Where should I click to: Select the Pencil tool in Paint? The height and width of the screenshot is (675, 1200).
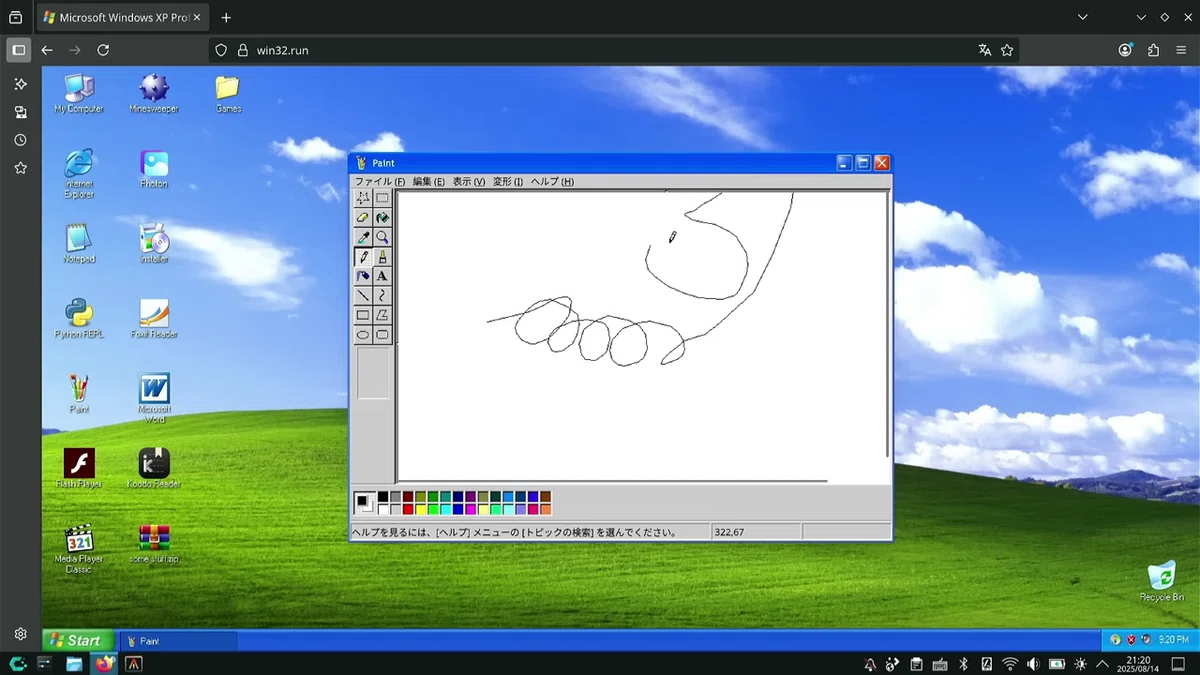(x=363, y=256)
